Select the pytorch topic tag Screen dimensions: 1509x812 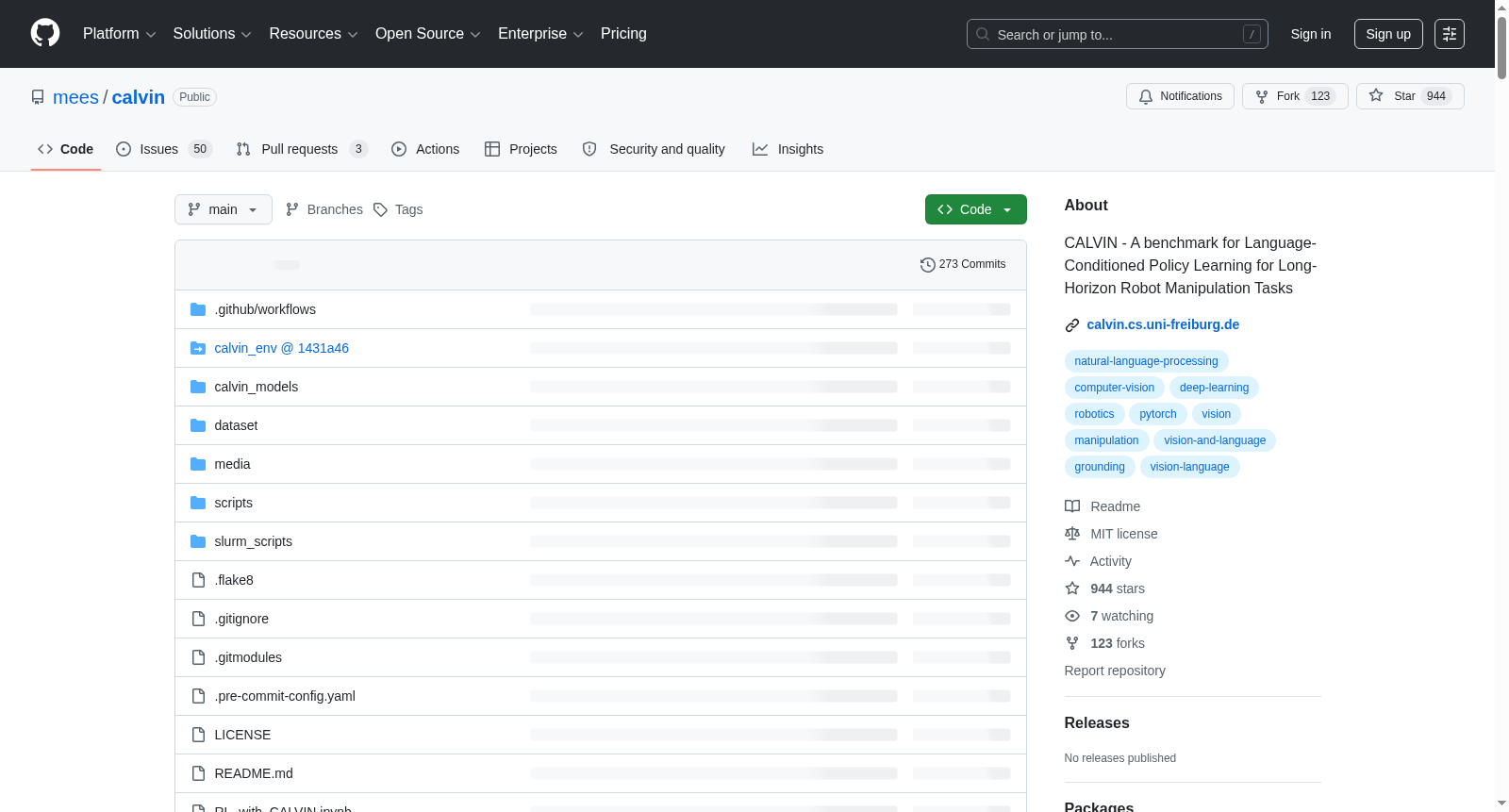pyautogui.click(x=1158, y=414)
